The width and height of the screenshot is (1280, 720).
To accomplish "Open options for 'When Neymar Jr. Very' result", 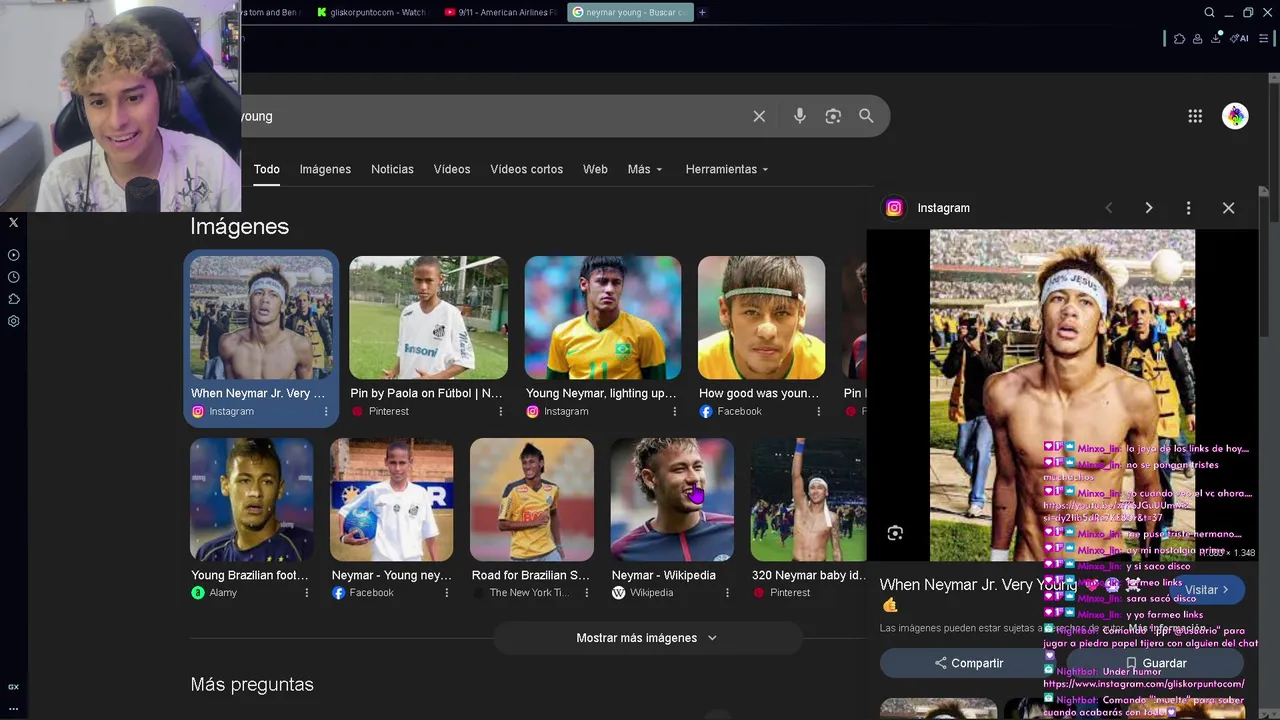I will [325, 411].
